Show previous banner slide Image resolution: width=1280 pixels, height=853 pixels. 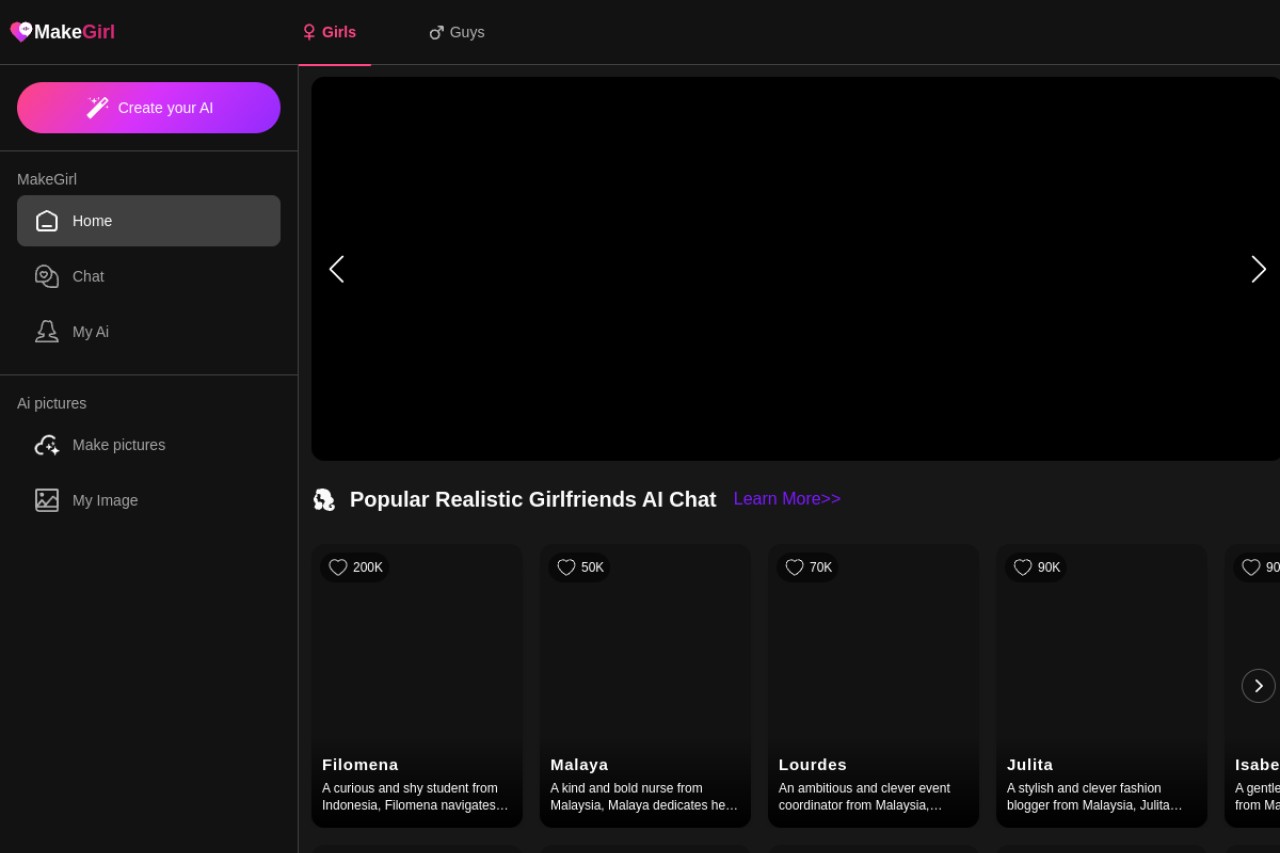click(336, 269)
